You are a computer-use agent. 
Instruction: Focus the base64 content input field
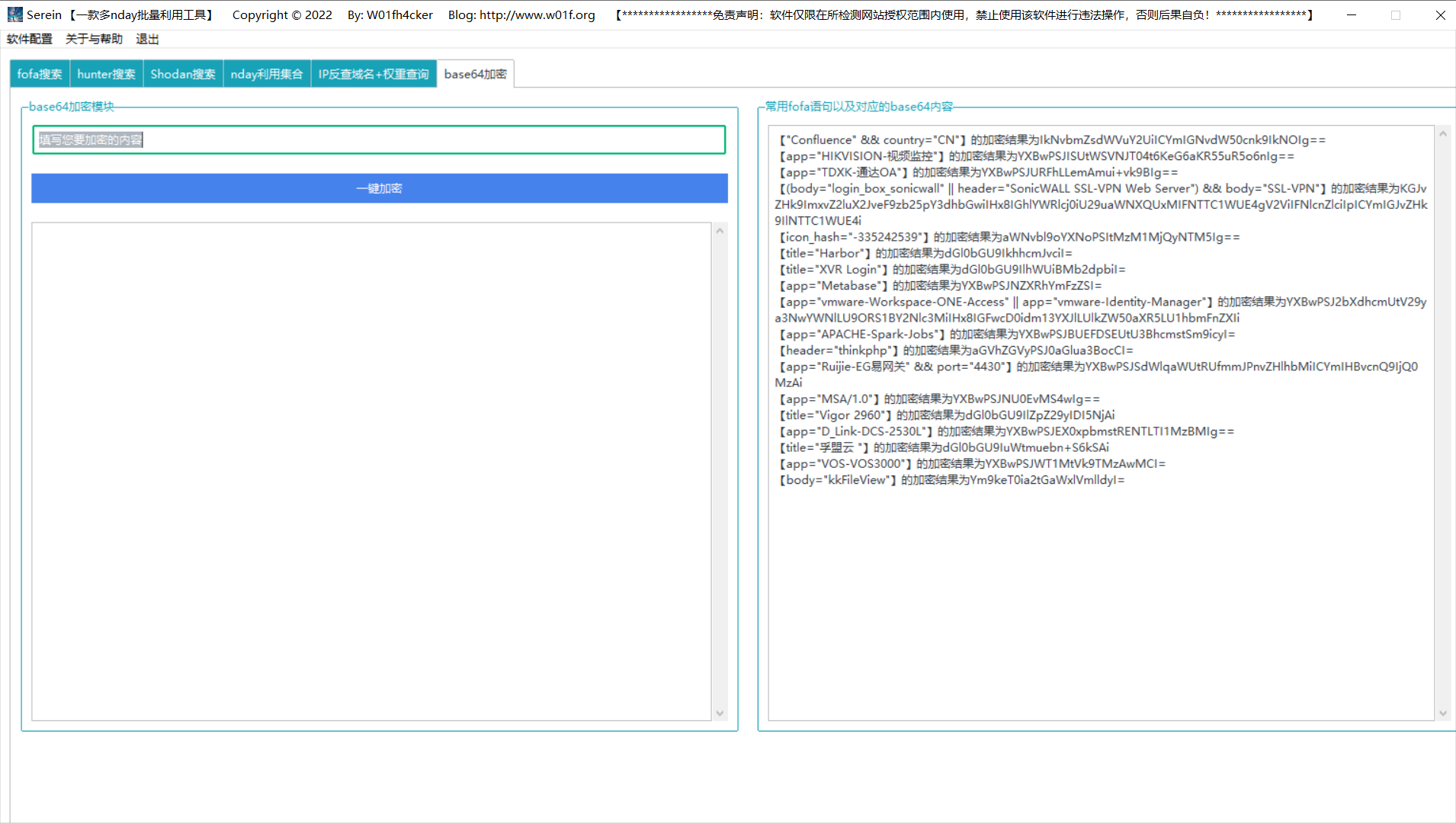pyautogui.click(x=379, y=140)
